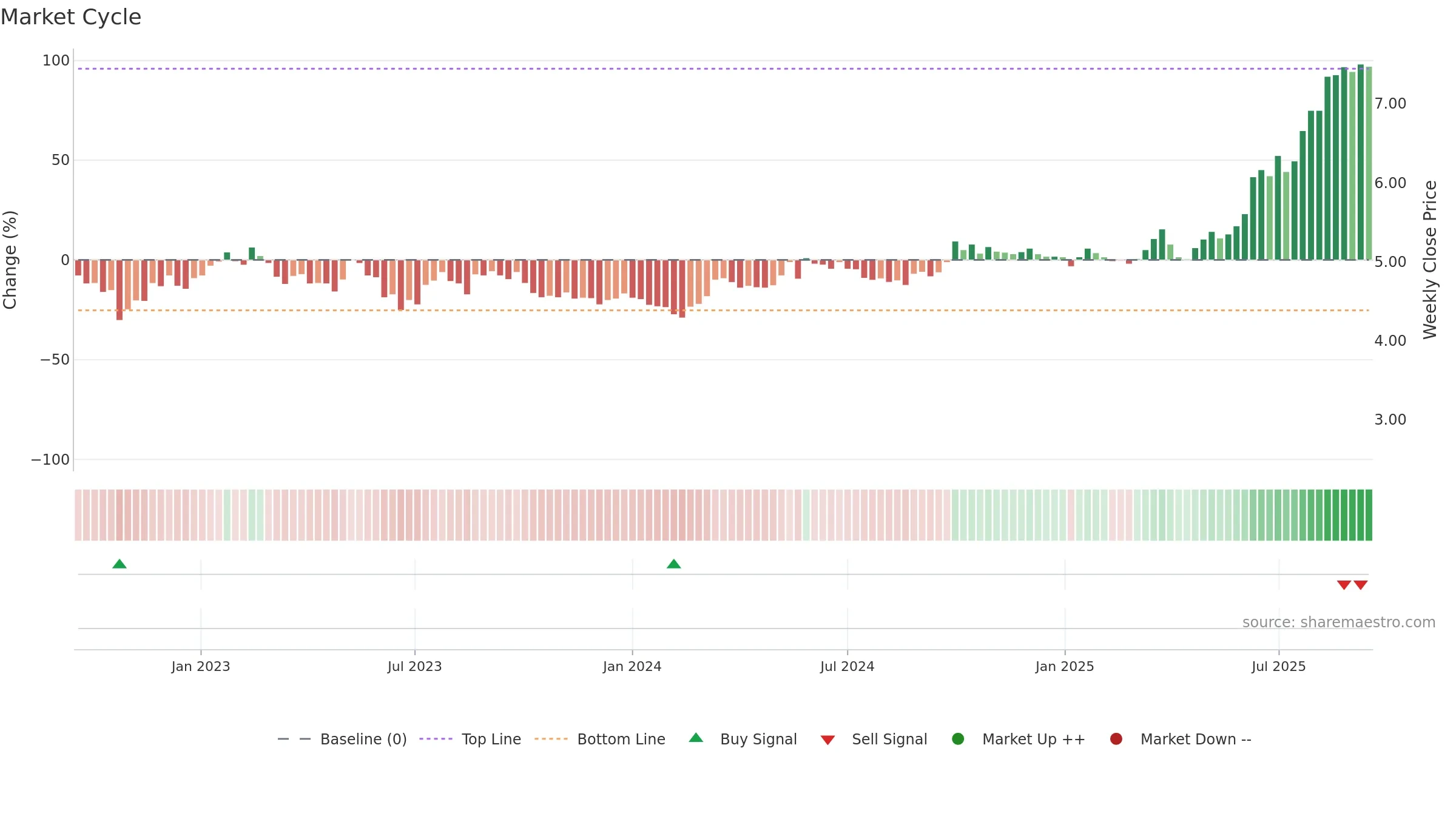Click the Jul 2024 axis label

coord(848,667)
